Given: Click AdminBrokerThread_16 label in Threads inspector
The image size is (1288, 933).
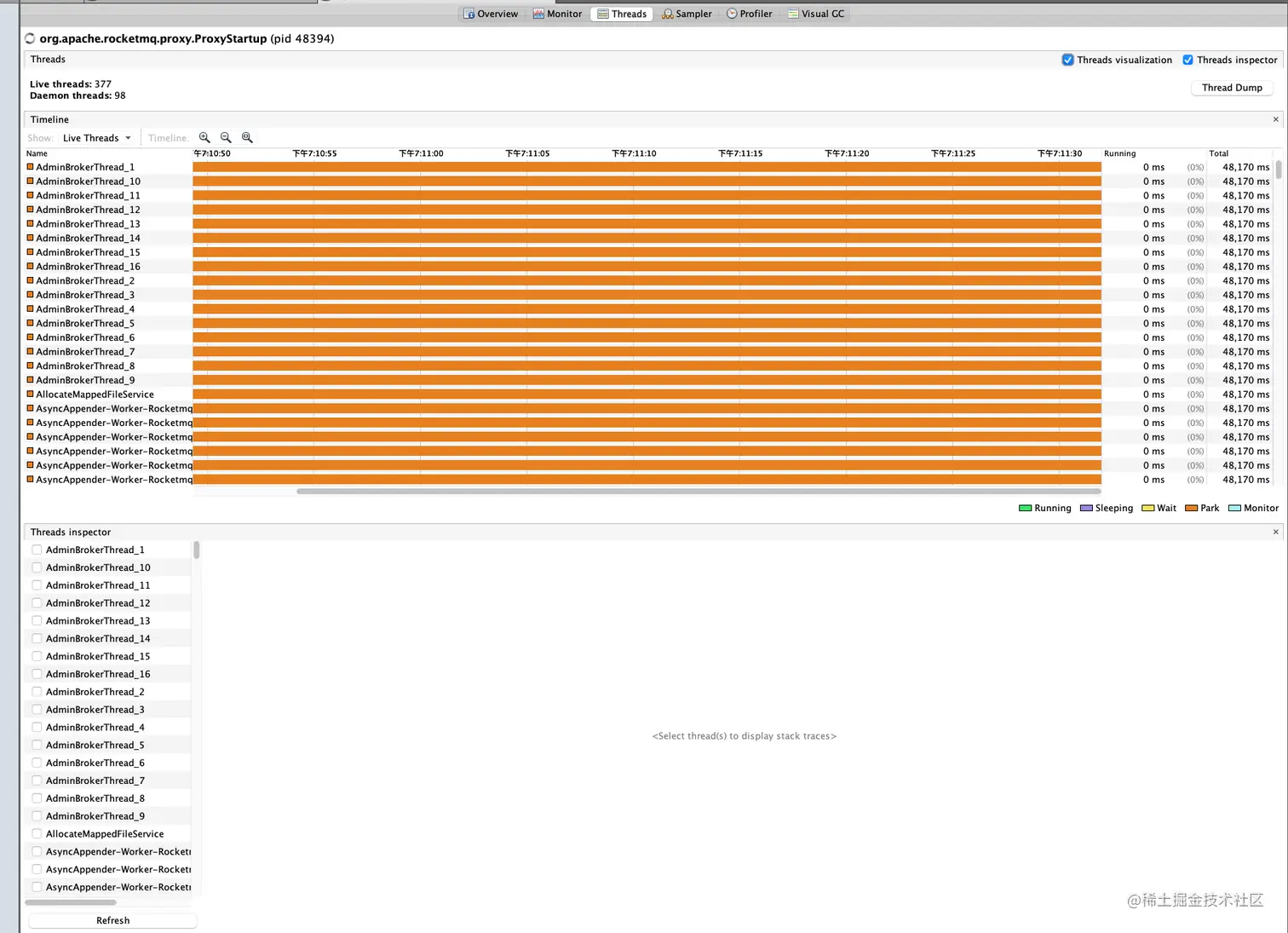Looking at the screenshot, I should pyautogui.click(x=98, y=674).
